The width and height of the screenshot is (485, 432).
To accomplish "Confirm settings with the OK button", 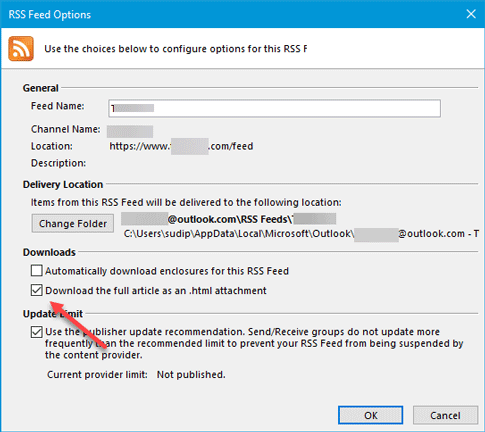I will tap(371, 415).
